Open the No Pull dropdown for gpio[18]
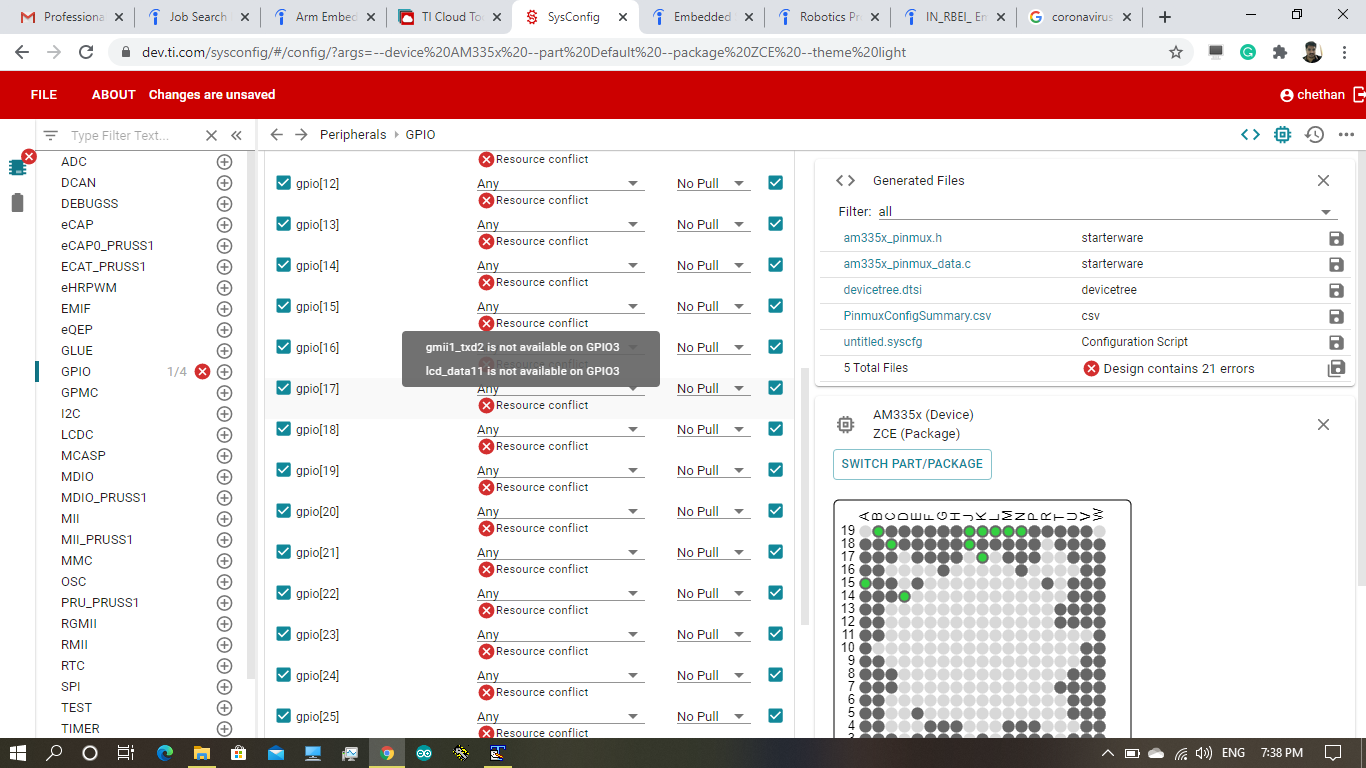Viewport: 1366px width, 768px height. [711, 428]
